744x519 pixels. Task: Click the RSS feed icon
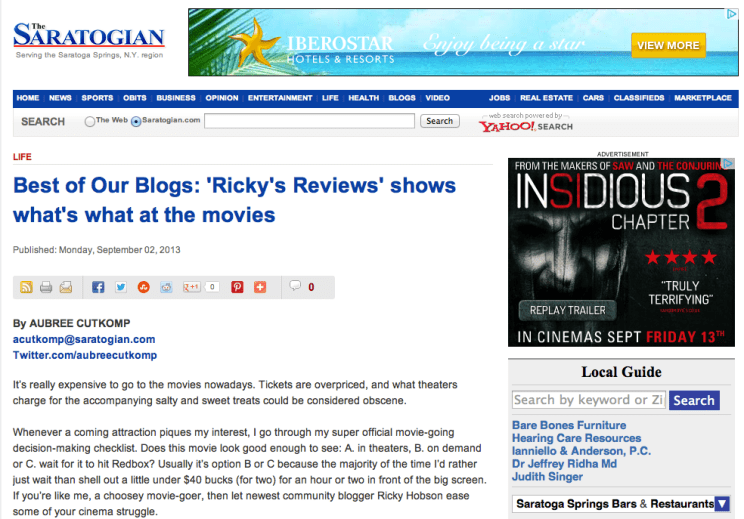coord(26,287)
